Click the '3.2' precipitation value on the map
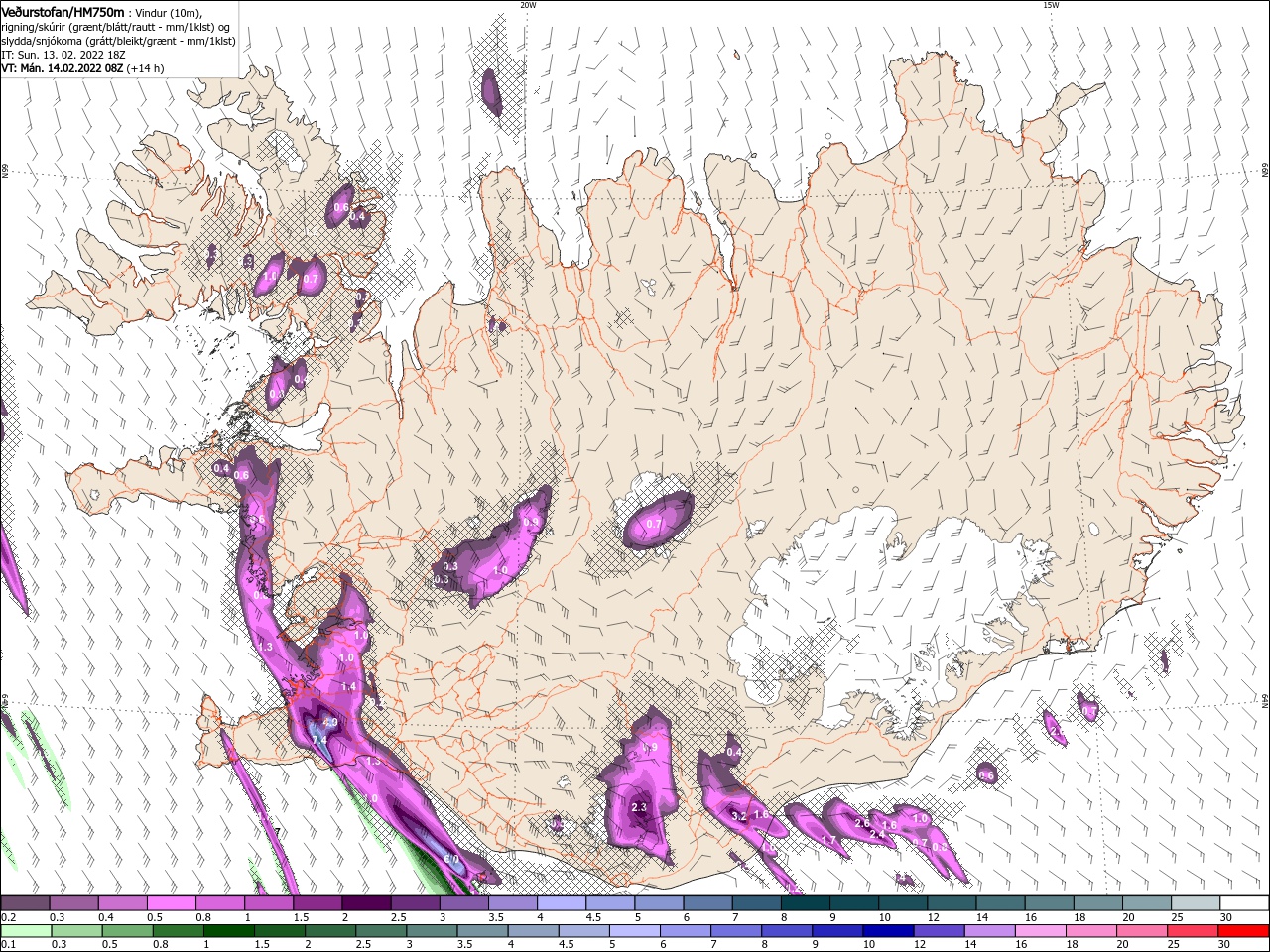The image size is (1270, 952). tap(738, 816)
